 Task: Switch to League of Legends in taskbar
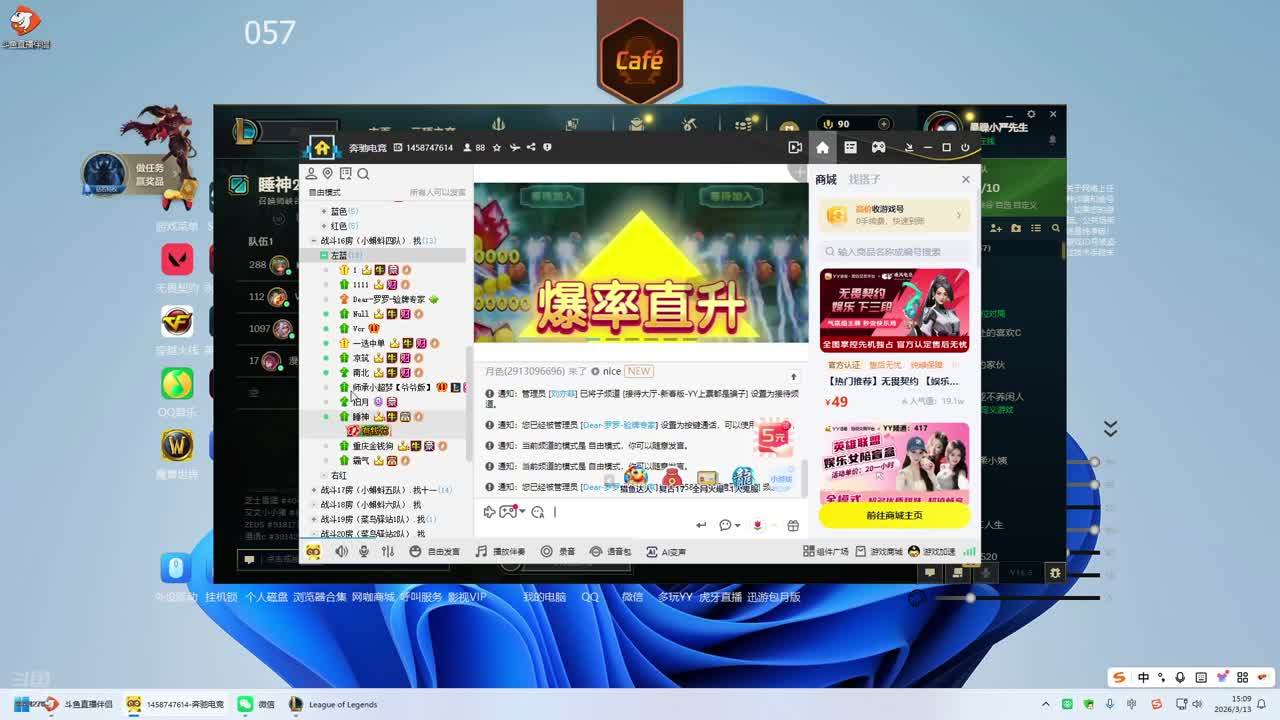point(333,704)
